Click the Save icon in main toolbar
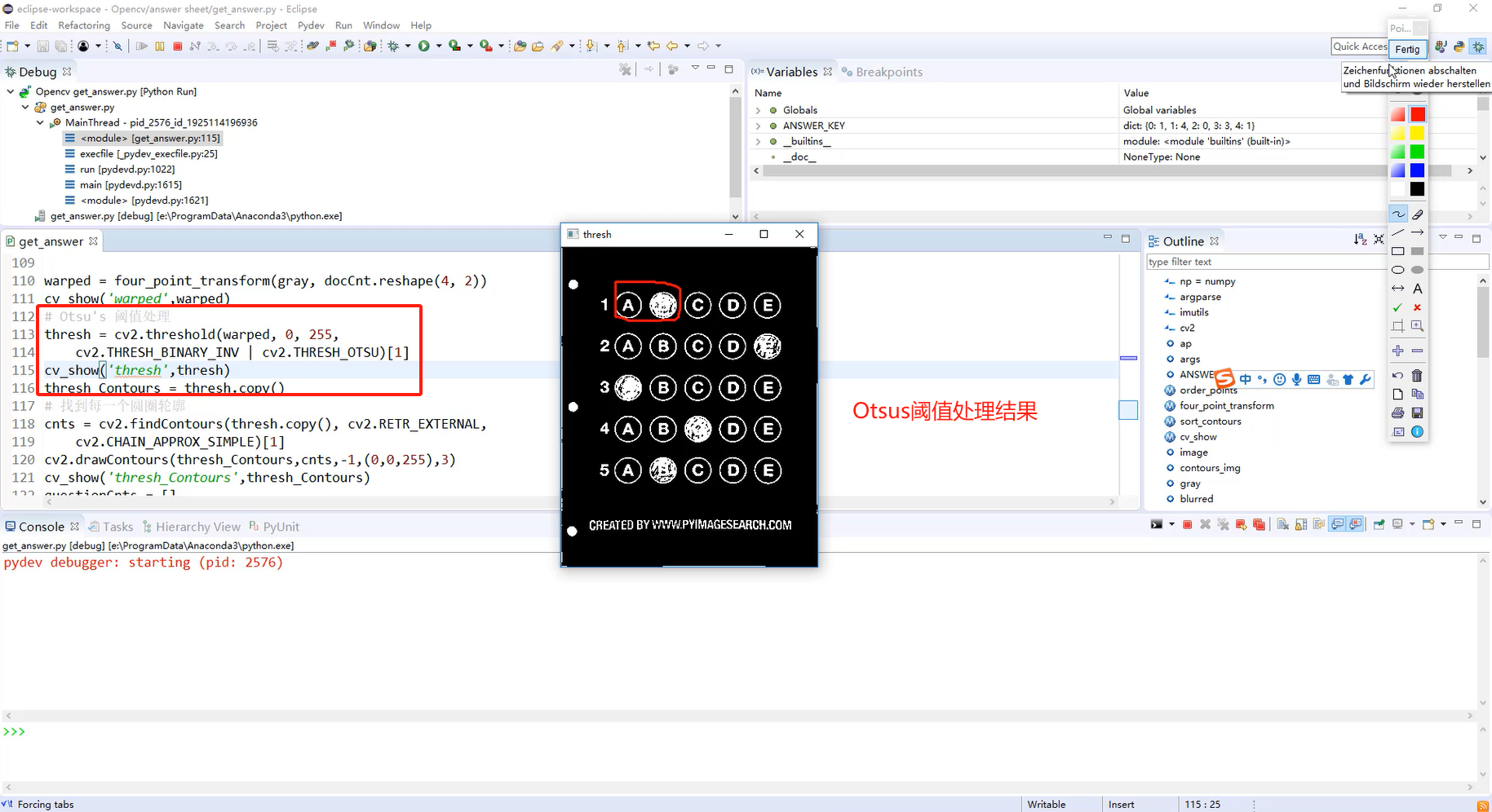Image resolution: width=1492 pixels, height=812 pixels. [43, 46]
